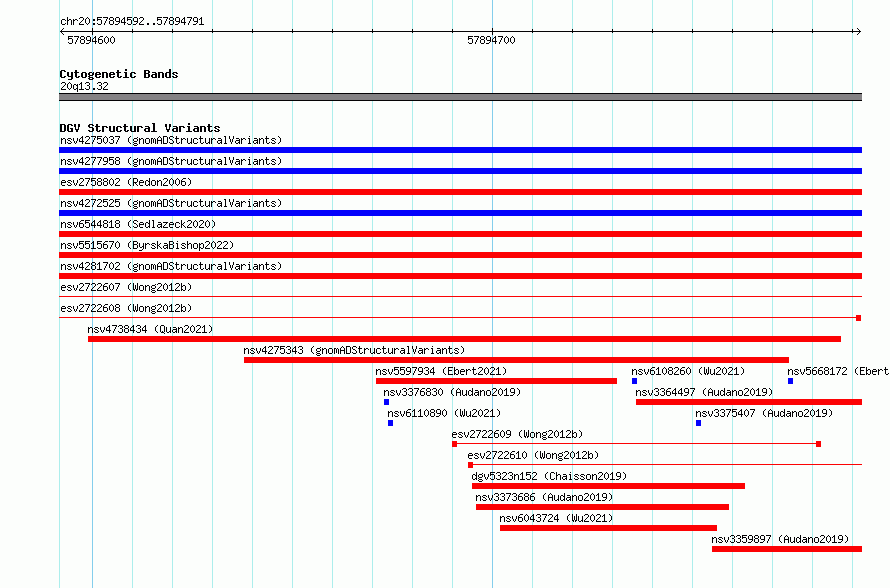Click the red bar of nsv6043724
890x588 pixels.
pyautogui.click(x=608, y=528)
